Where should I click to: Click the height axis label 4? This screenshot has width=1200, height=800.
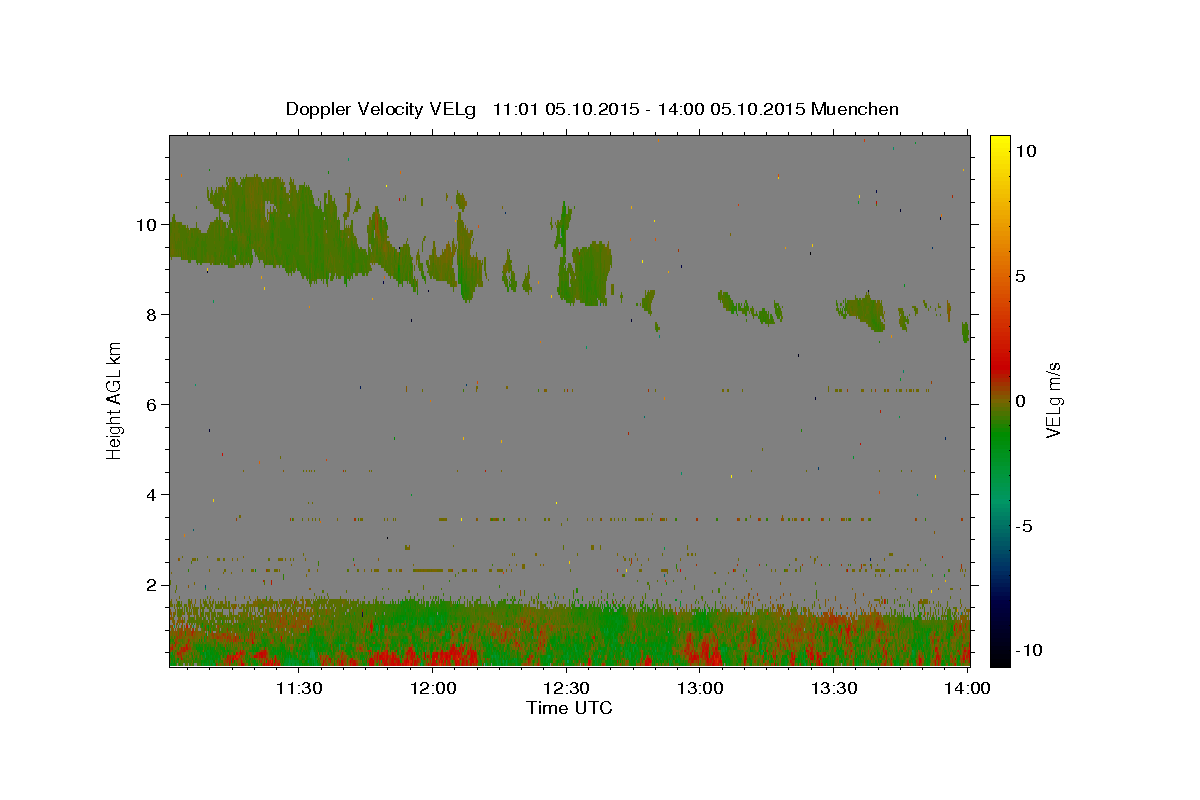click(151, 494)
